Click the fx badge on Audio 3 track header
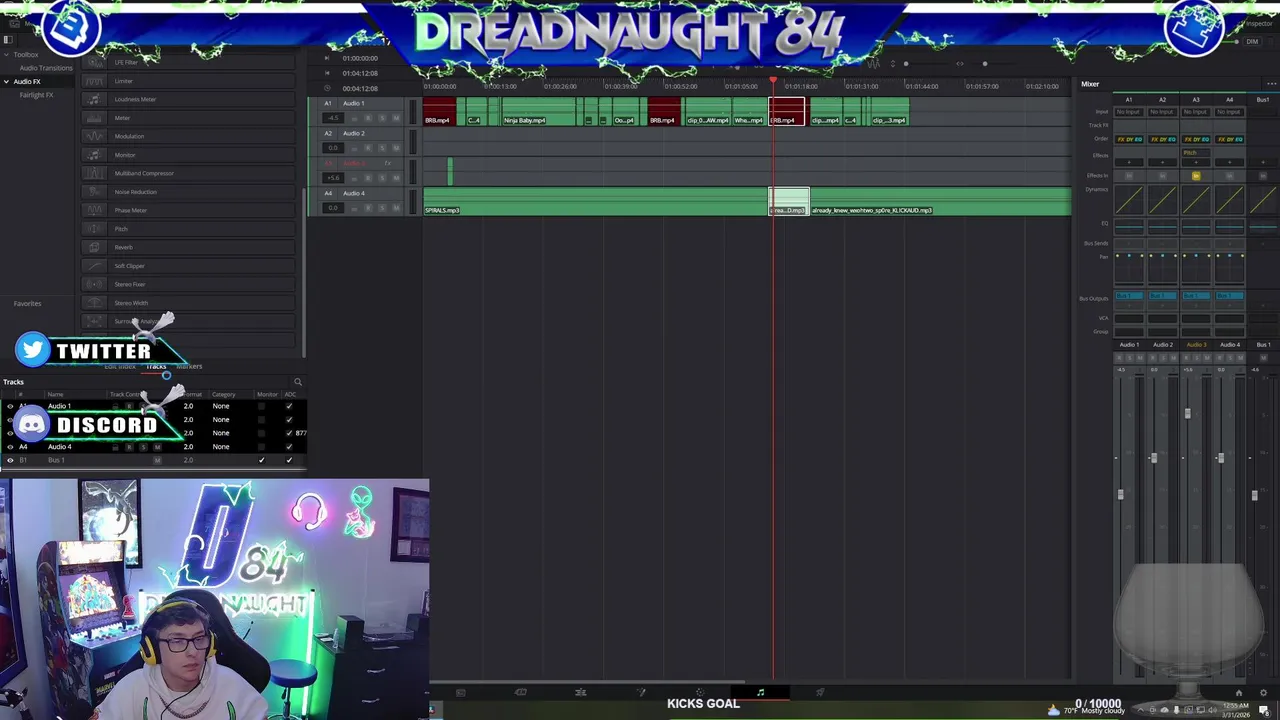Viewport: 1280px width, 720px height. click(x=388, y=163)
